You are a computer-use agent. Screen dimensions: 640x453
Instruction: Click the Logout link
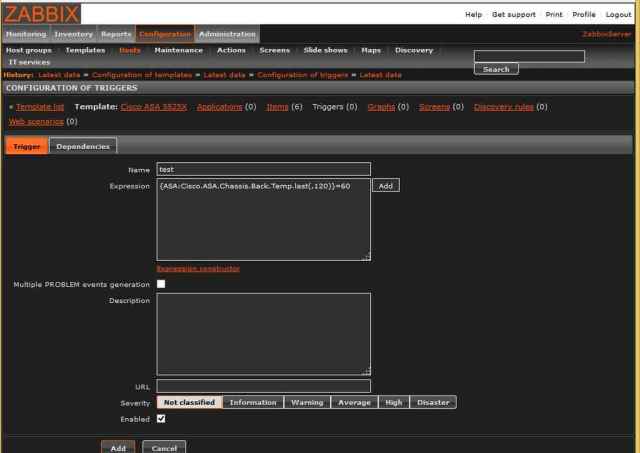click(618, 15)
